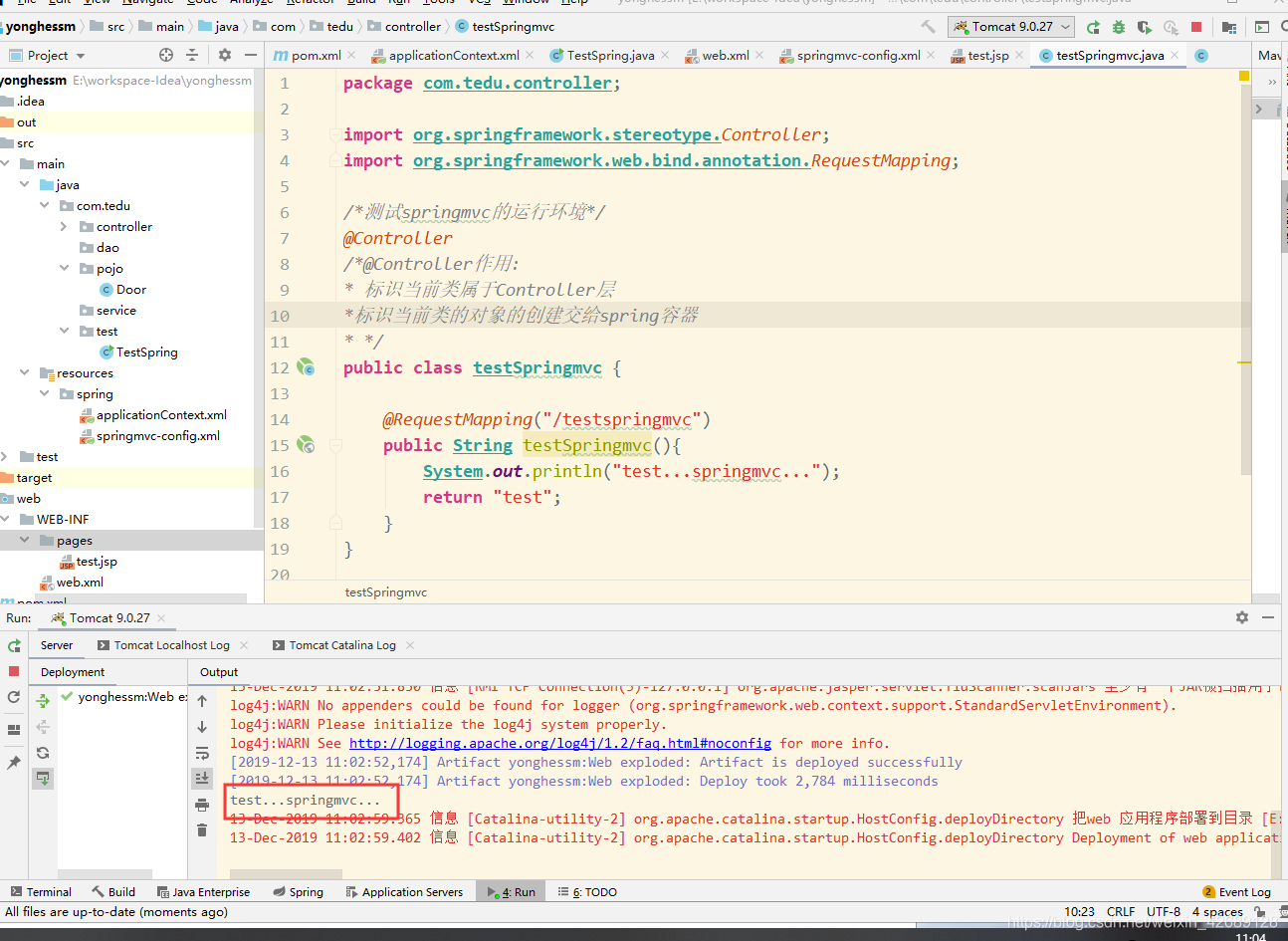The height and width of the screenshot is (941, 1288).
Task: Open the Java Enterprise tool window
Action: point(203,892)
